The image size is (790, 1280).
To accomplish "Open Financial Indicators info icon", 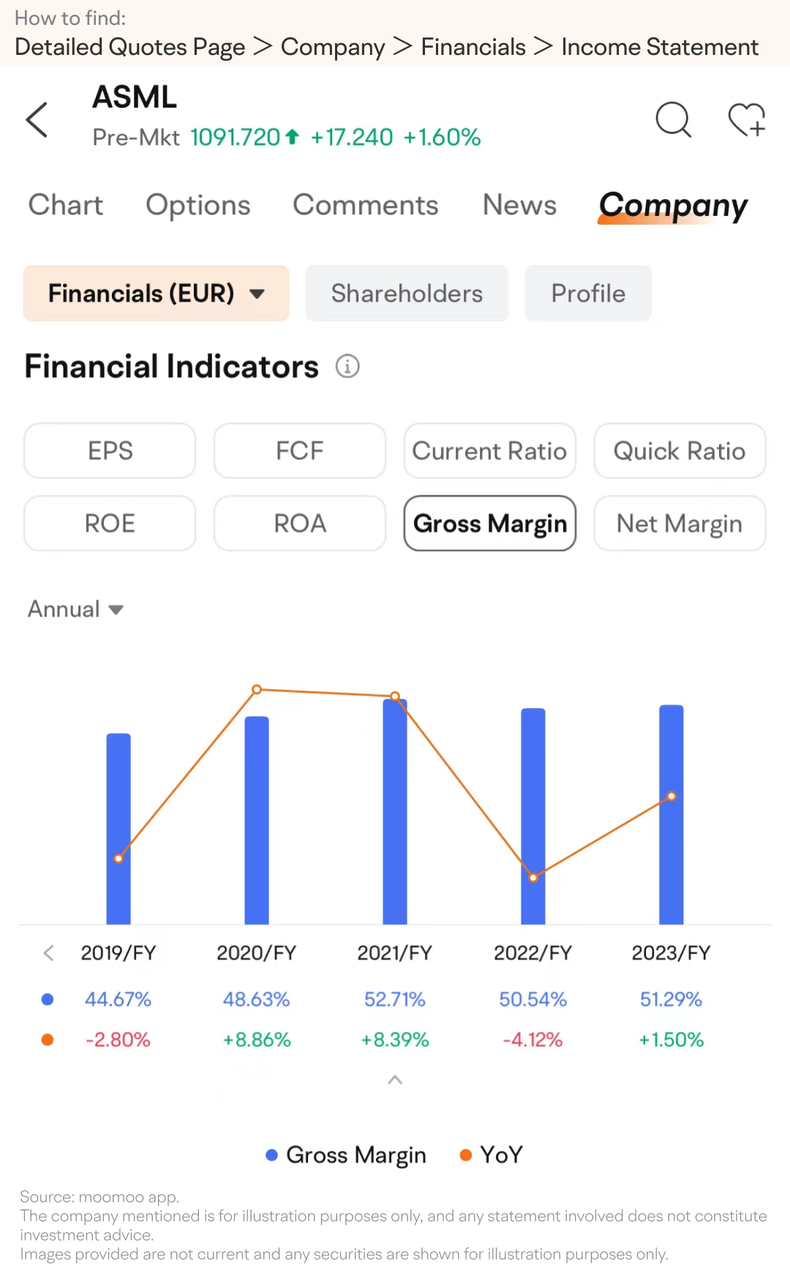I will pos(347,366).
